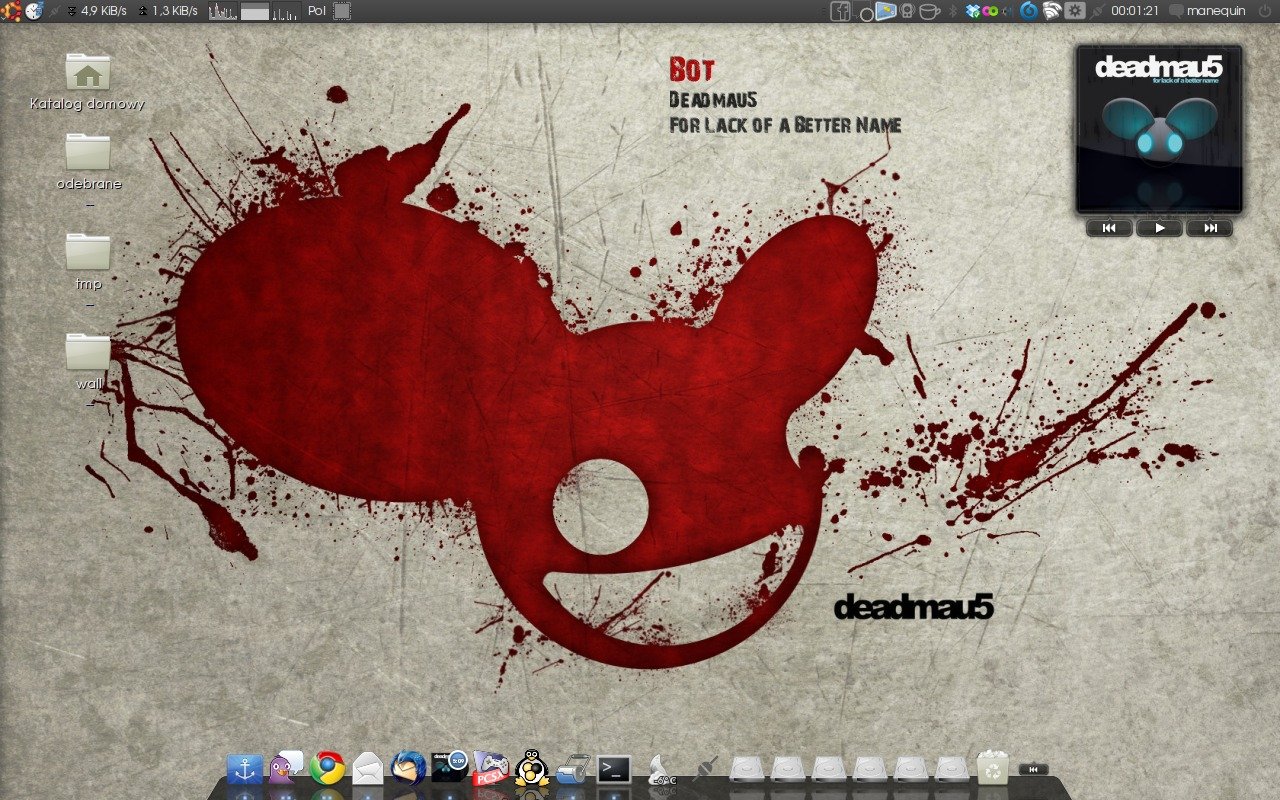Click play button under album cover
Screen dimensions: 1280x800
[1159, 228]
